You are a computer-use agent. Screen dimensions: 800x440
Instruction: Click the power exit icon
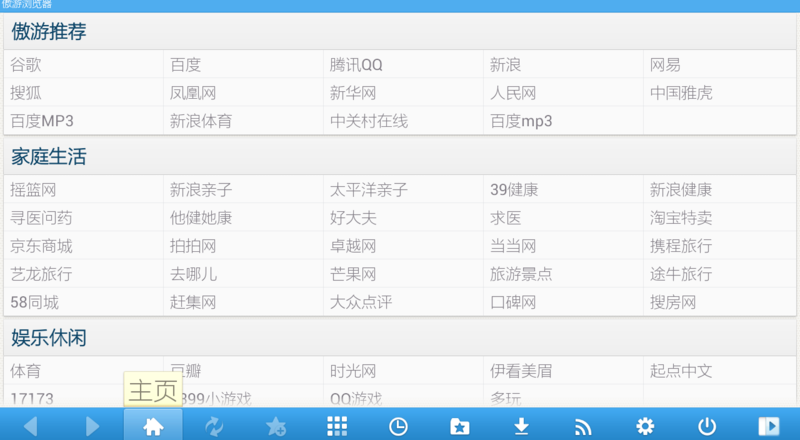[x=707, y=426]
